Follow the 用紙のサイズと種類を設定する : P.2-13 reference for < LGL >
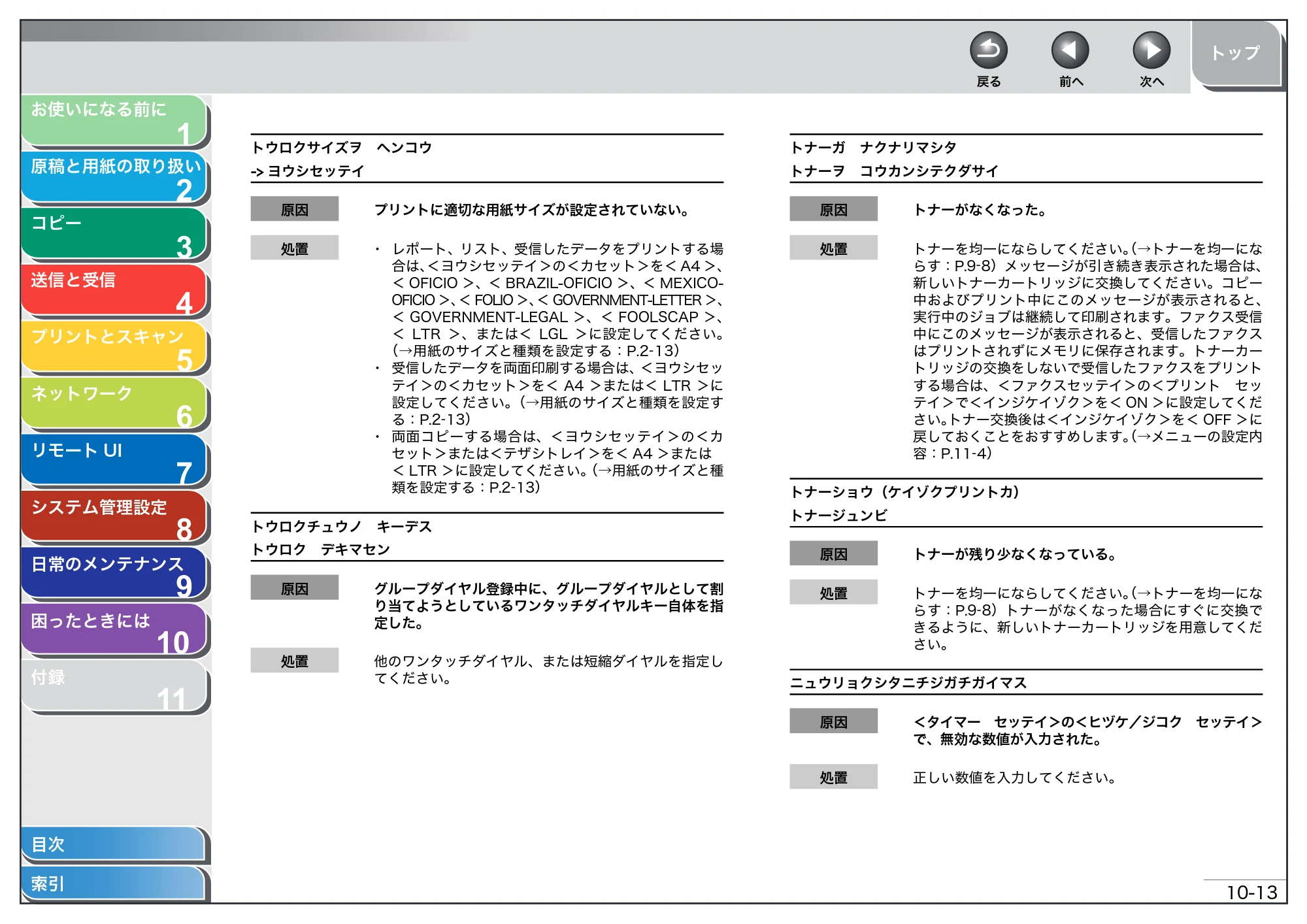The height and width of the screenshot is (924, 1307). tap(537, 351)
